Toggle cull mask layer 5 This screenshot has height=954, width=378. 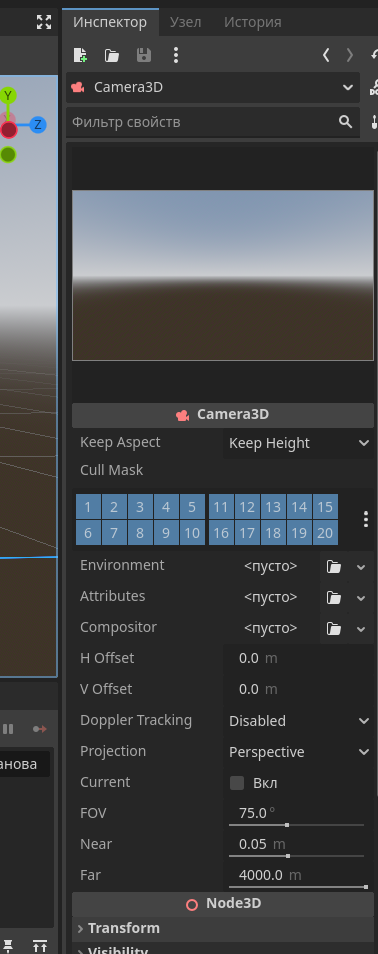pos(192,507)
